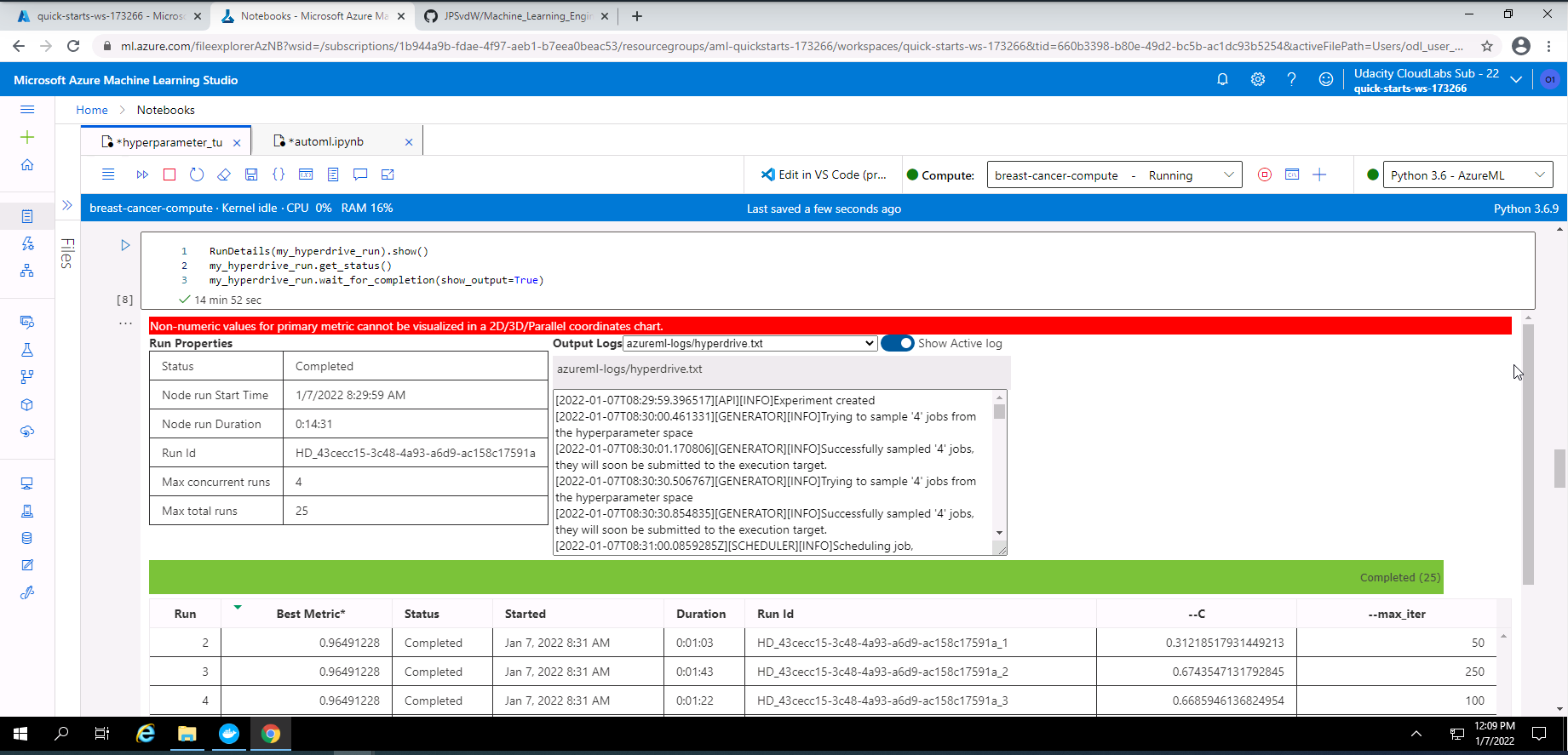Open Pipelines icon in sidebar
The image size is (1568, 755).
pos(27,377)
